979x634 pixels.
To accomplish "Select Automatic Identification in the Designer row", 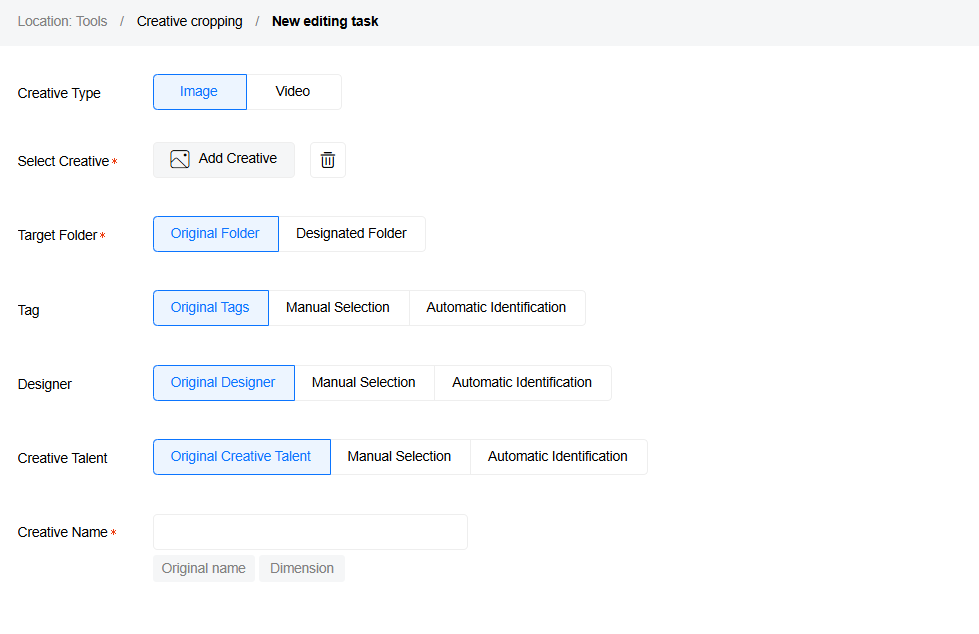I will click(523, 382).
